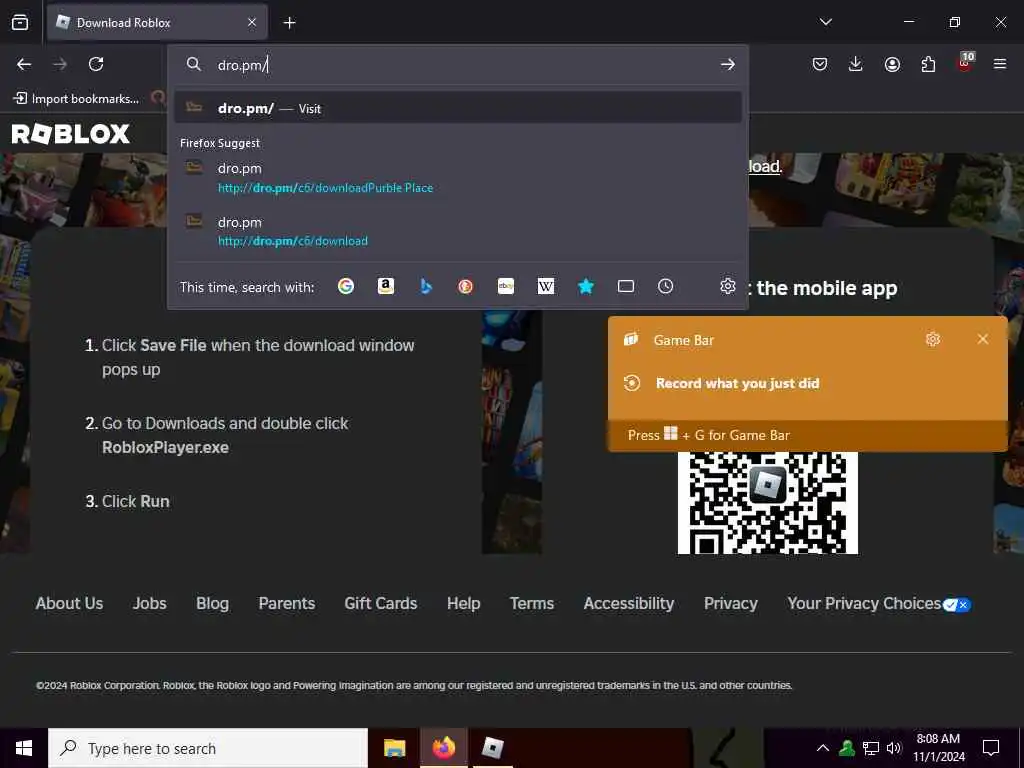
Task: Open the volume control in tray
Action: tap(894, 748)
